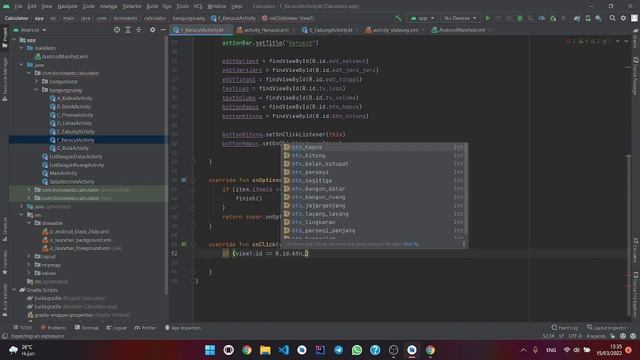The height and width of the screenshot is (360, 640).
Task: Open the Device Manager toolbar icon
Action: tap(588, 18)
